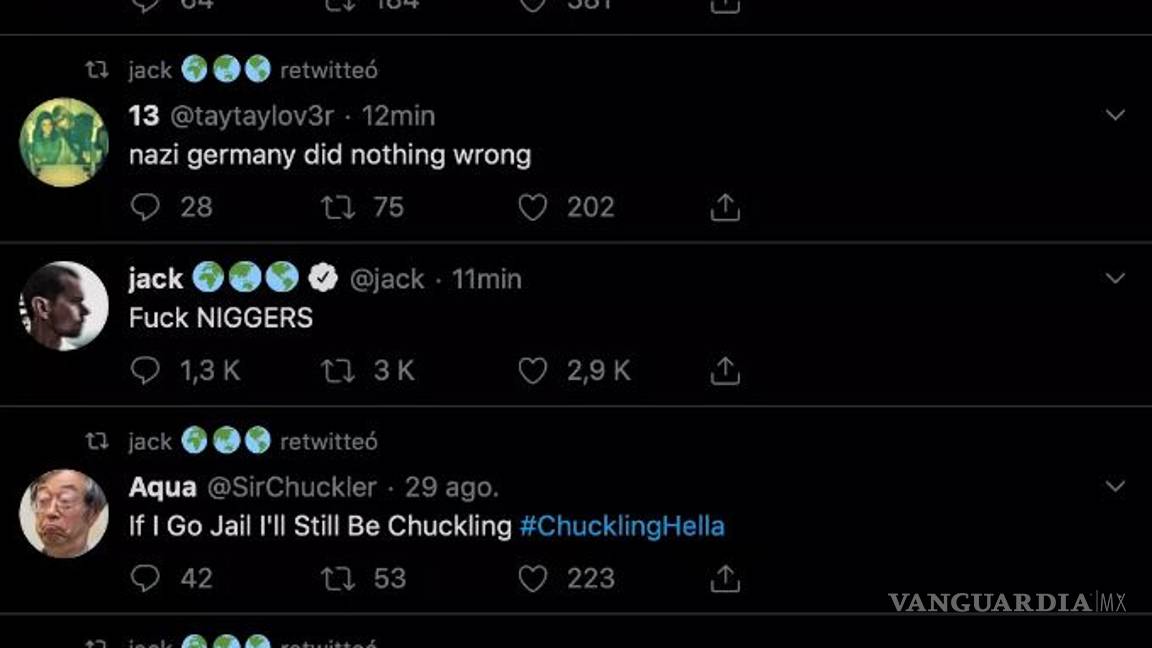The height and width of the screenshot is (648, 1152).
Task: Like the tweet from @taytaylov3r
Action: [532, 207]
